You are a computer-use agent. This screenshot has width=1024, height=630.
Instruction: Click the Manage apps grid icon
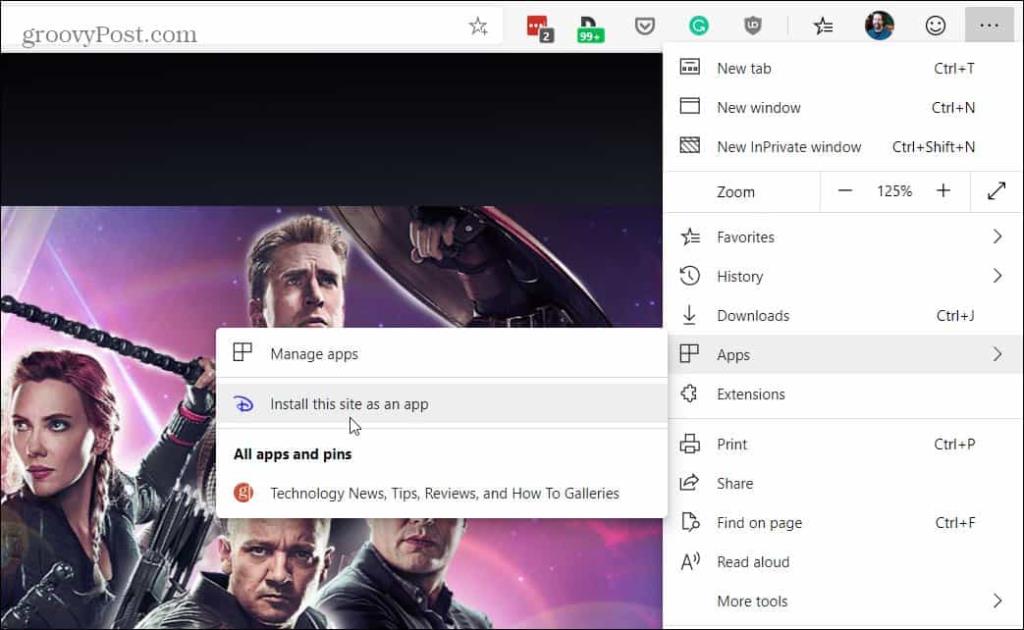(x=242, y=353)
